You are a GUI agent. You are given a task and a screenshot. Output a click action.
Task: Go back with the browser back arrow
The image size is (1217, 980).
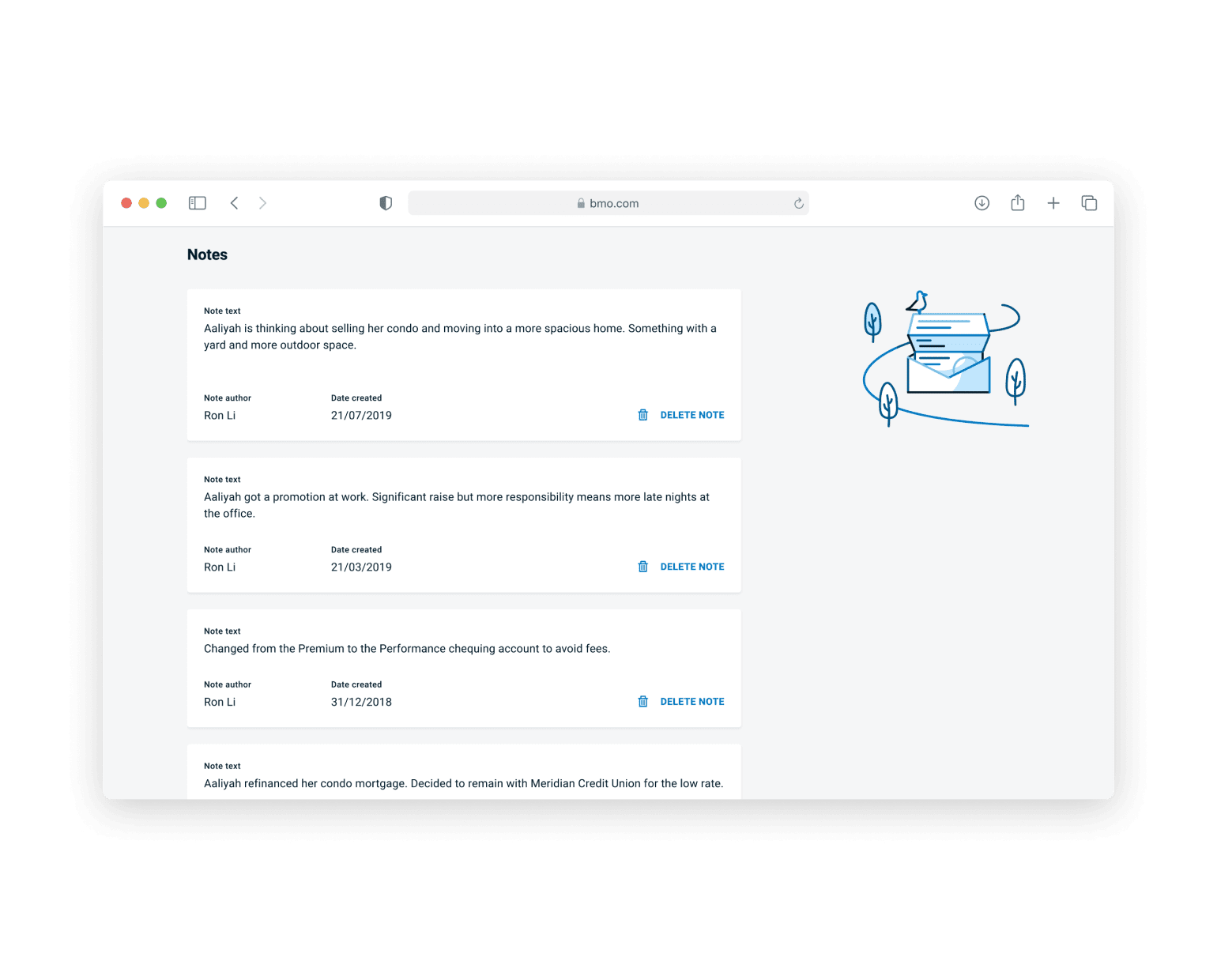point(234,203)
